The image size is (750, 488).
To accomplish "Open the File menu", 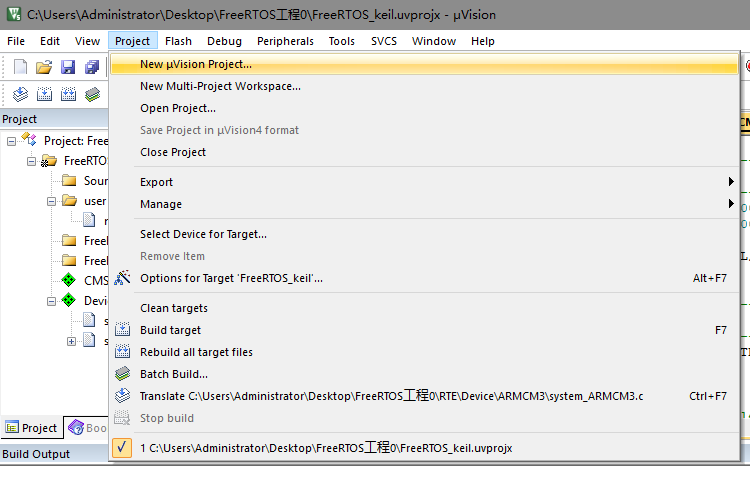I will pos(16,41).
